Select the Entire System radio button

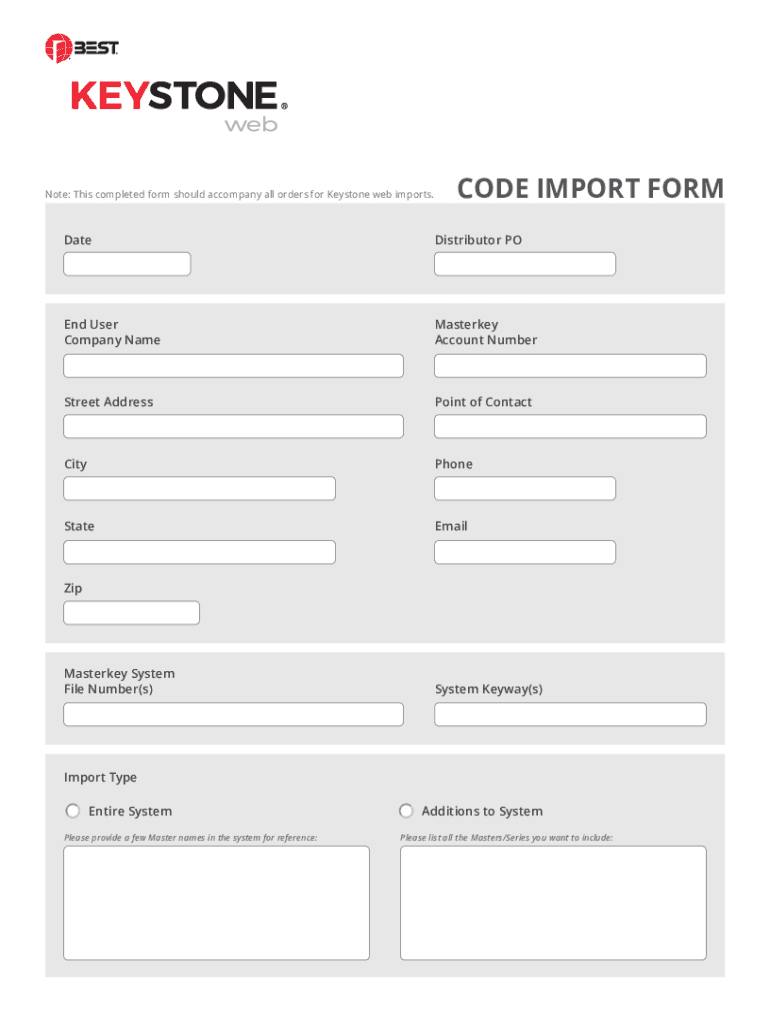(x=73, y=811)
